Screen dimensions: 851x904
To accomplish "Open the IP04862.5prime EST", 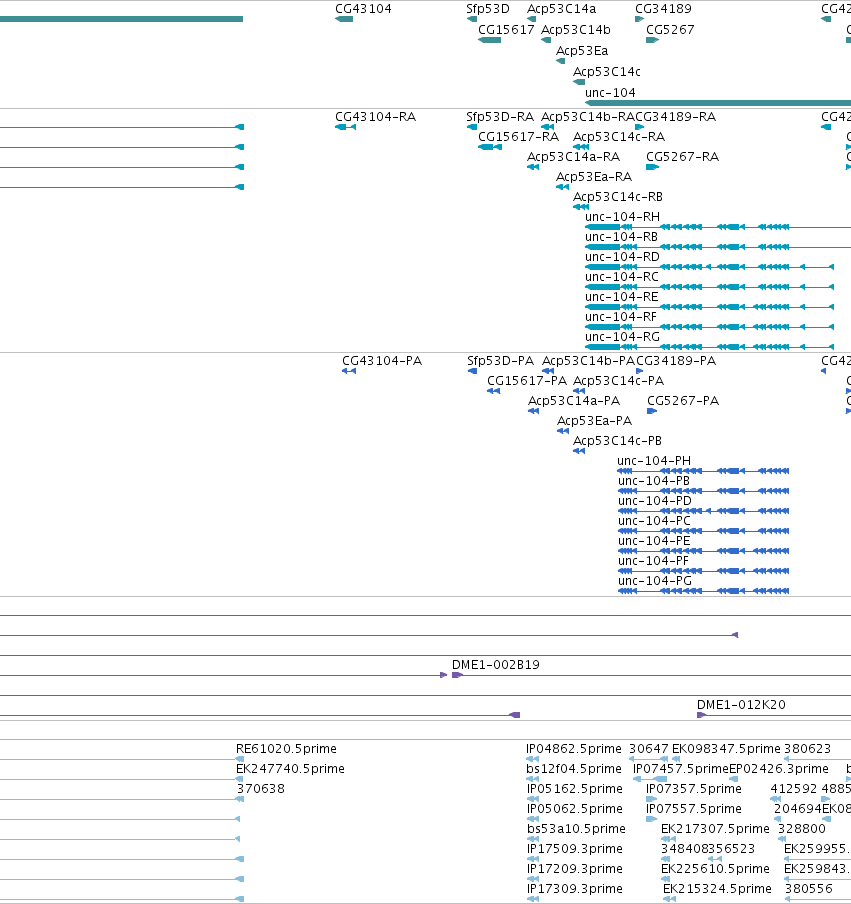I will tap(532, 759).
